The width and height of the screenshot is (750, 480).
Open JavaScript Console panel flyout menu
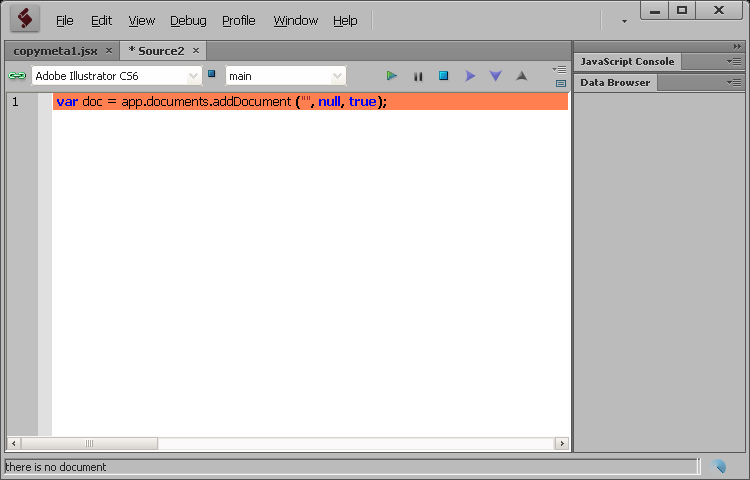[734, 61]
